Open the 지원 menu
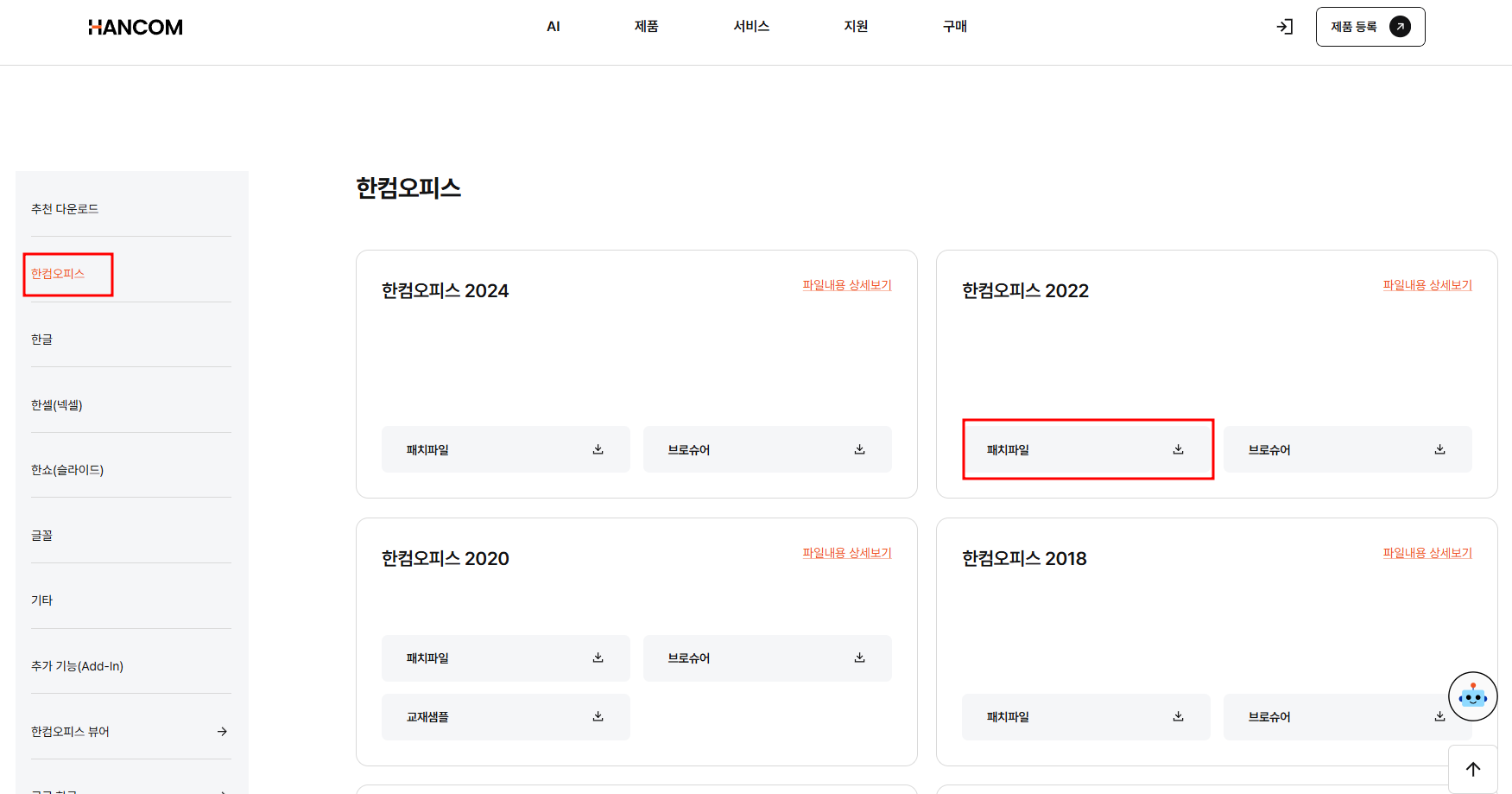 (x=856, y=27)
